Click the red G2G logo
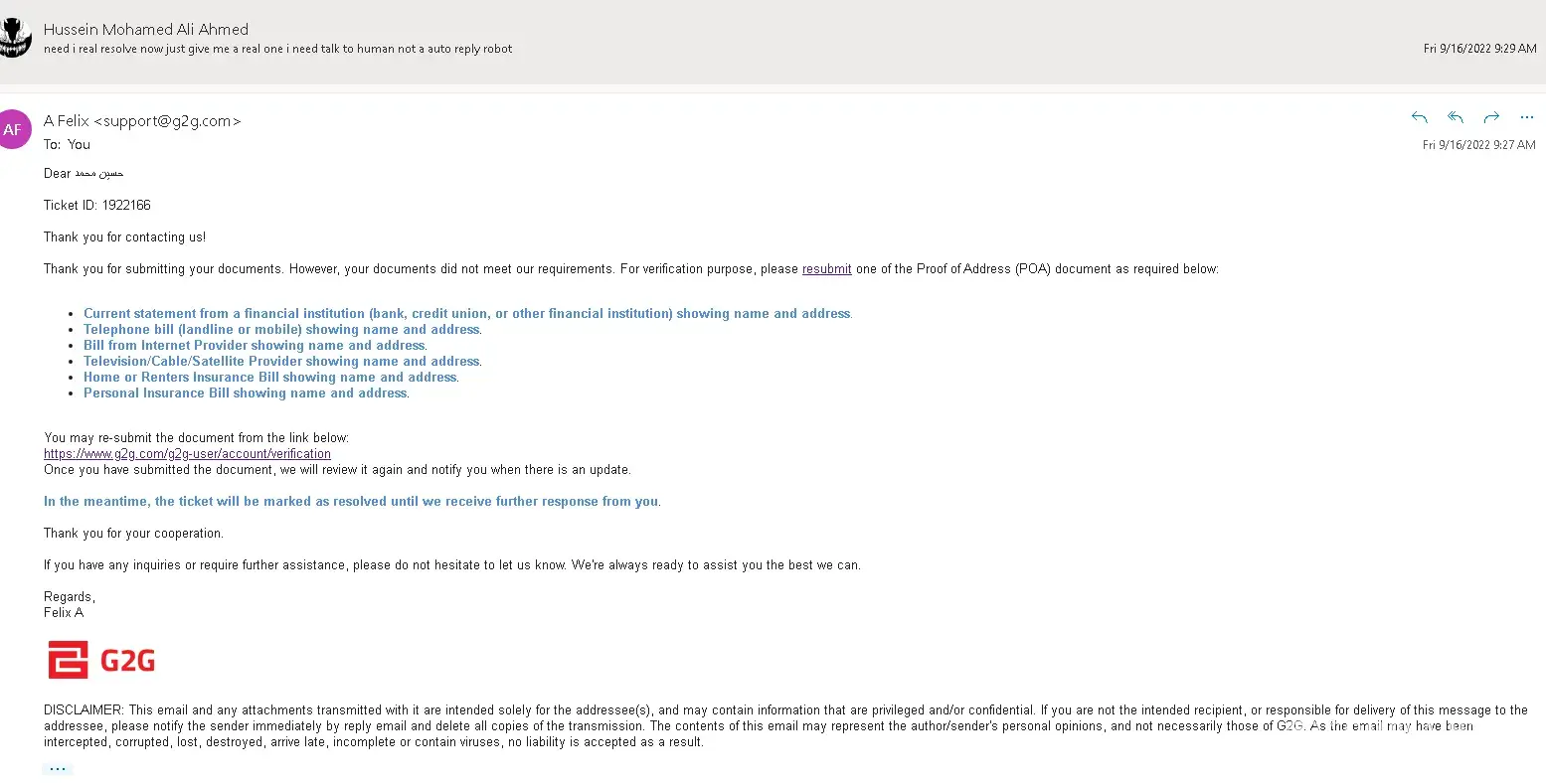1546x784 pixels. coord(101,660)
